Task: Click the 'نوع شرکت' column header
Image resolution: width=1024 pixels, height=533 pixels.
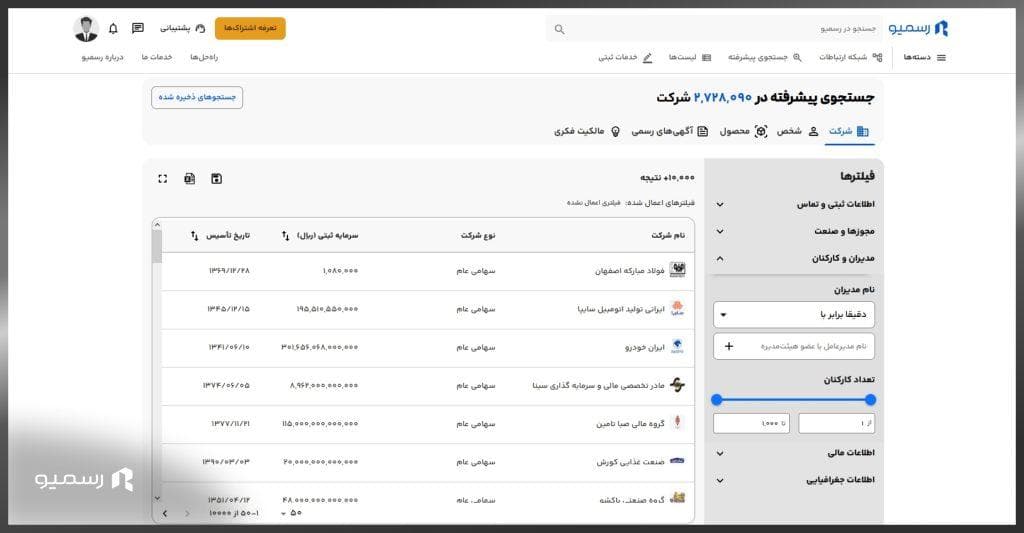Action: tap(478, 235)
